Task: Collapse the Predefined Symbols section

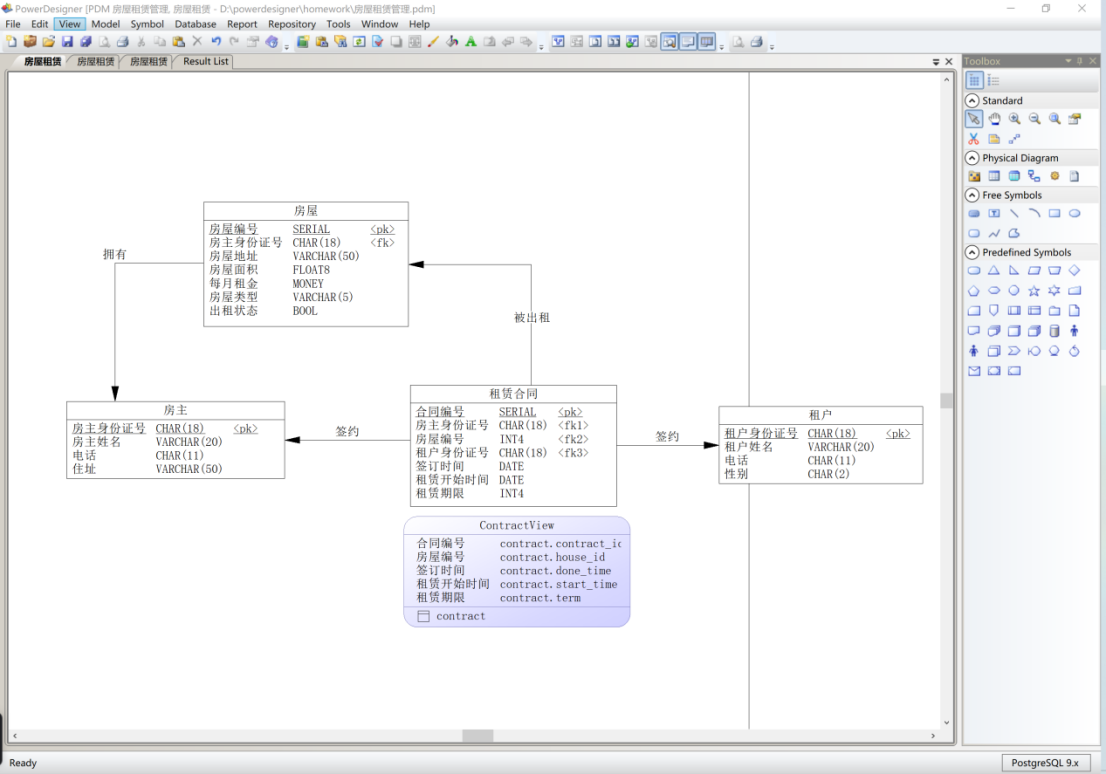Action: (x=972, y=252)
